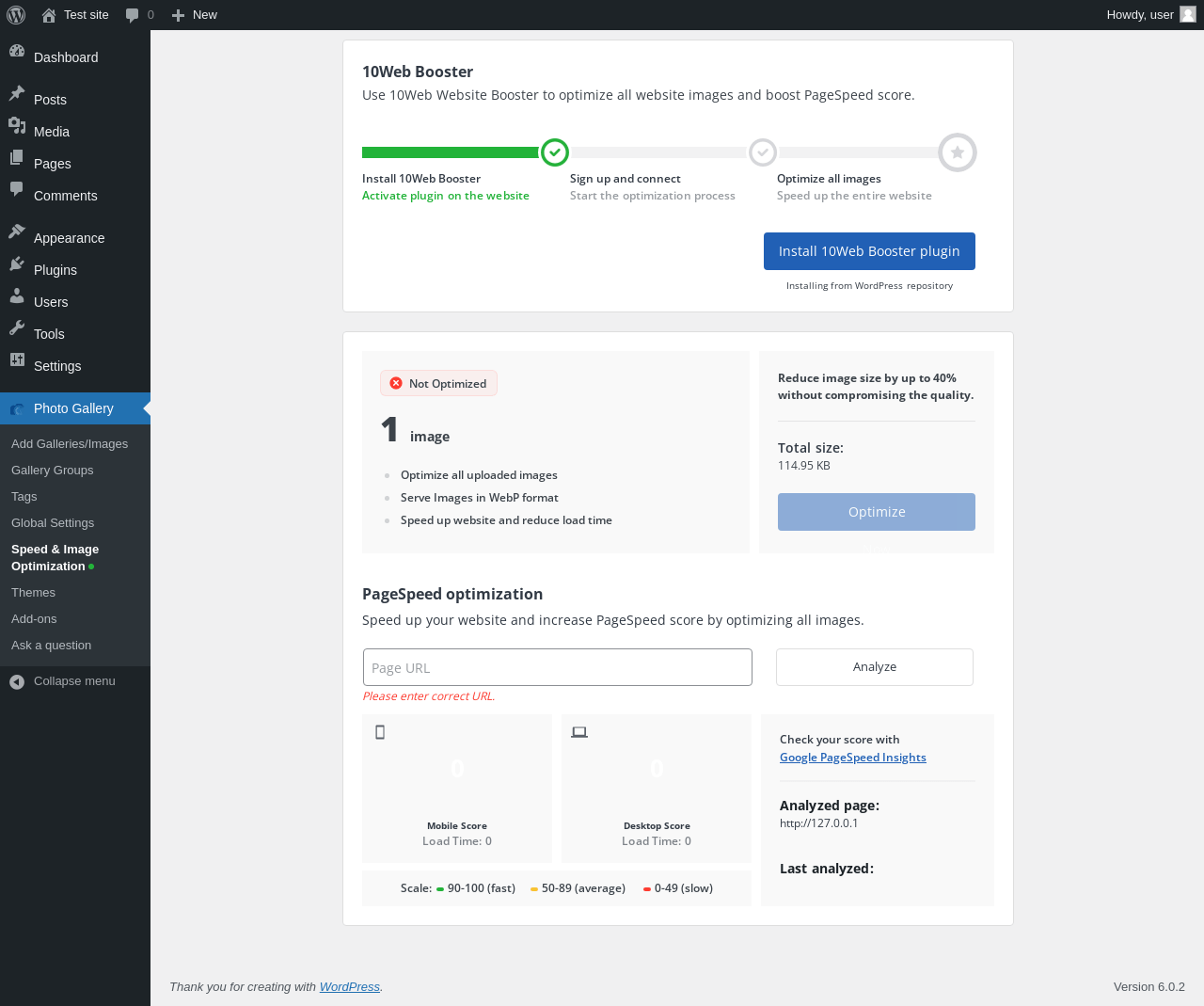The width and height of the screenshot is (1204, 1006).
Task: Click '50-89 (average)' scale label
Action: 583,888
